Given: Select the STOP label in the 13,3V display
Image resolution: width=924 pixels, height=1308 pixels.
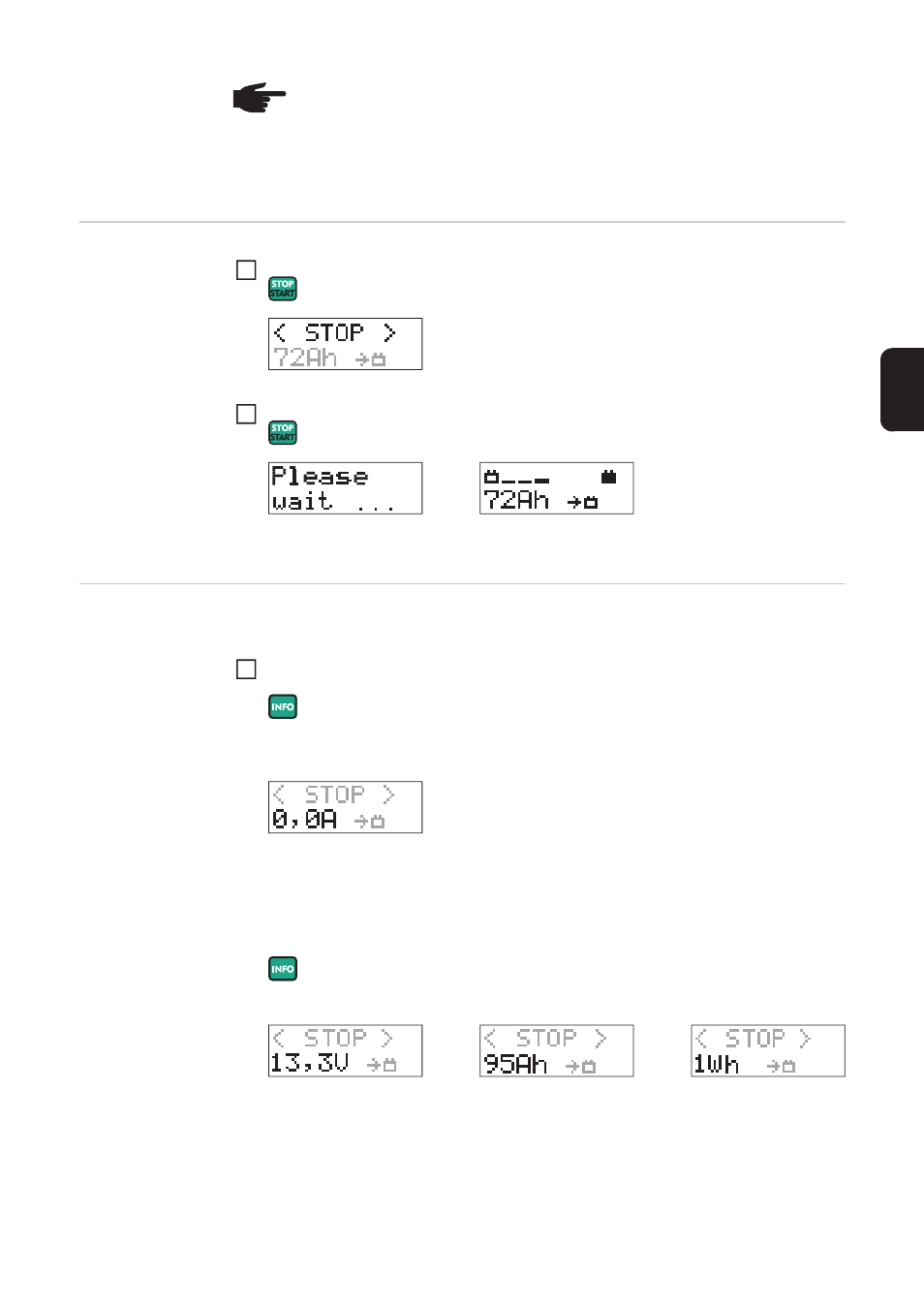Looking at the screenshot, I should point(335,1039).
